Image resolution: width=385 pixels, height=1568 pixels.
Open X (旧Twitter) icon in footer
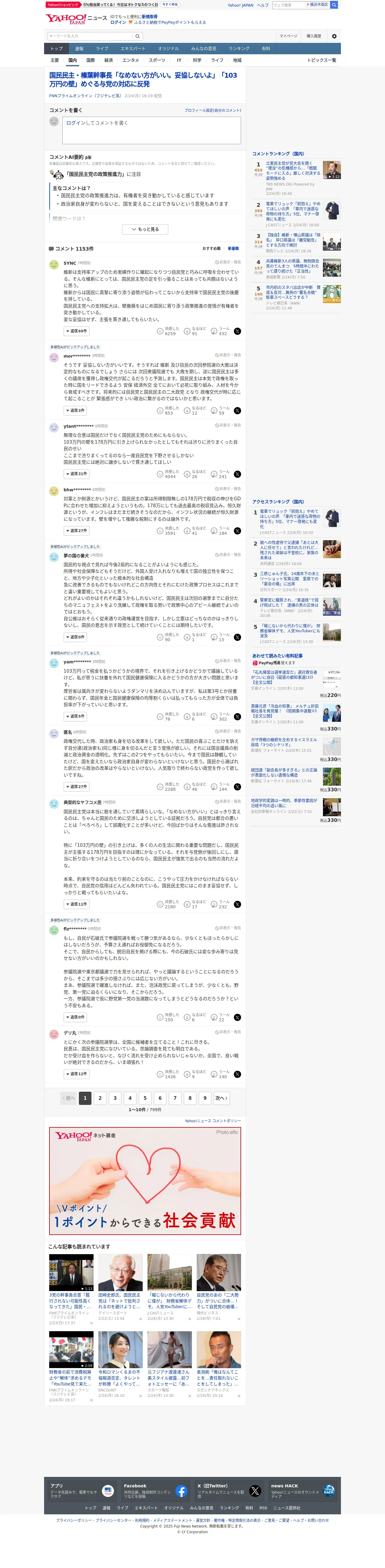tap(255, 1491)
